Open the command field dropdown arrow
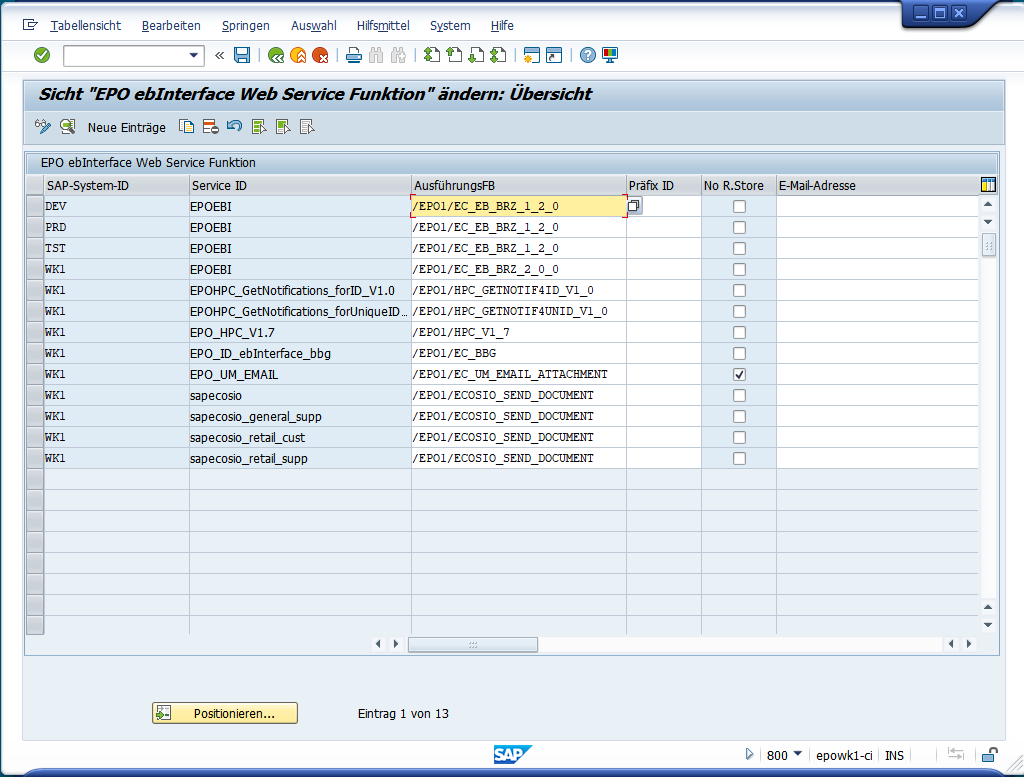Viewport: 1024px width, 777px height. coord(193,56)
